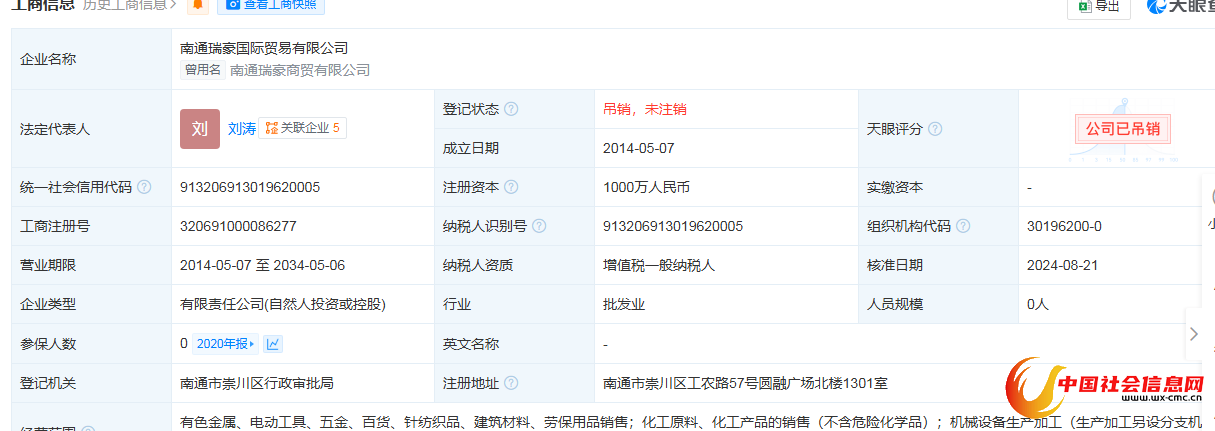
Task: Click help icon next to 登记状态
Action: coord(511,109)
